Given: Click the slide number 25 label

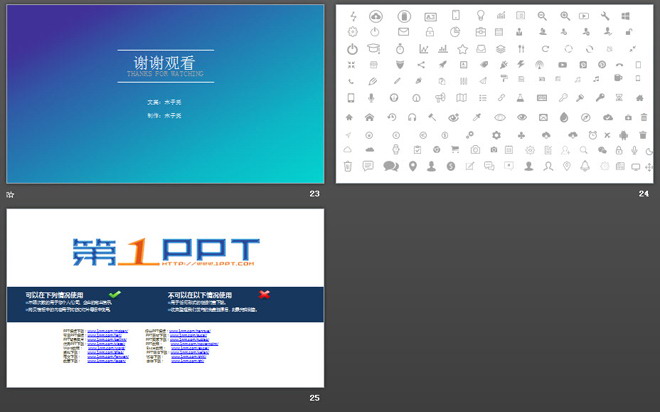Looking at the screenshot, I should tap(314, 398).
